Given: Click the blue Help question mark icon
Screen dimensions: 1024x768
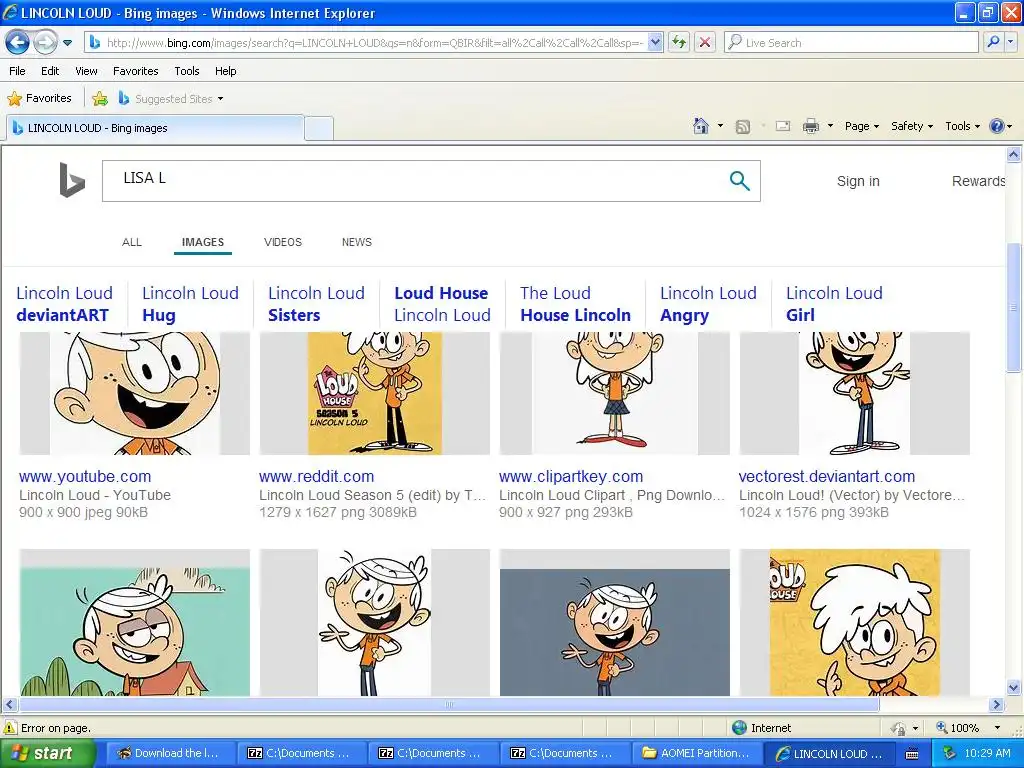Looking at the screenshot, I should coord(997,126).
